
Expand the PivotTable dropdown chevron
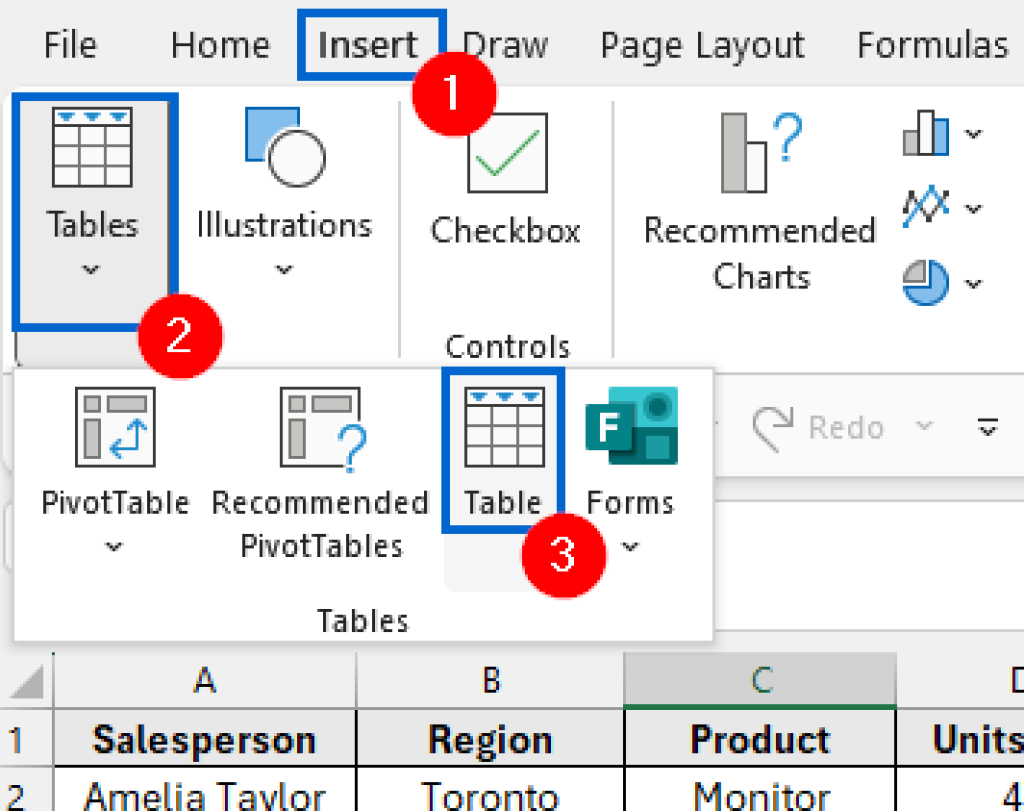113,547
